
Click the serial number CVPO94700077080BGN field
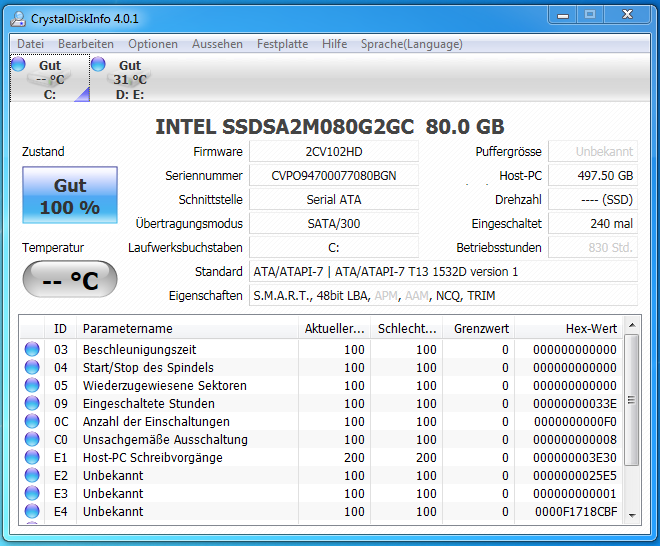coord(334,176)
